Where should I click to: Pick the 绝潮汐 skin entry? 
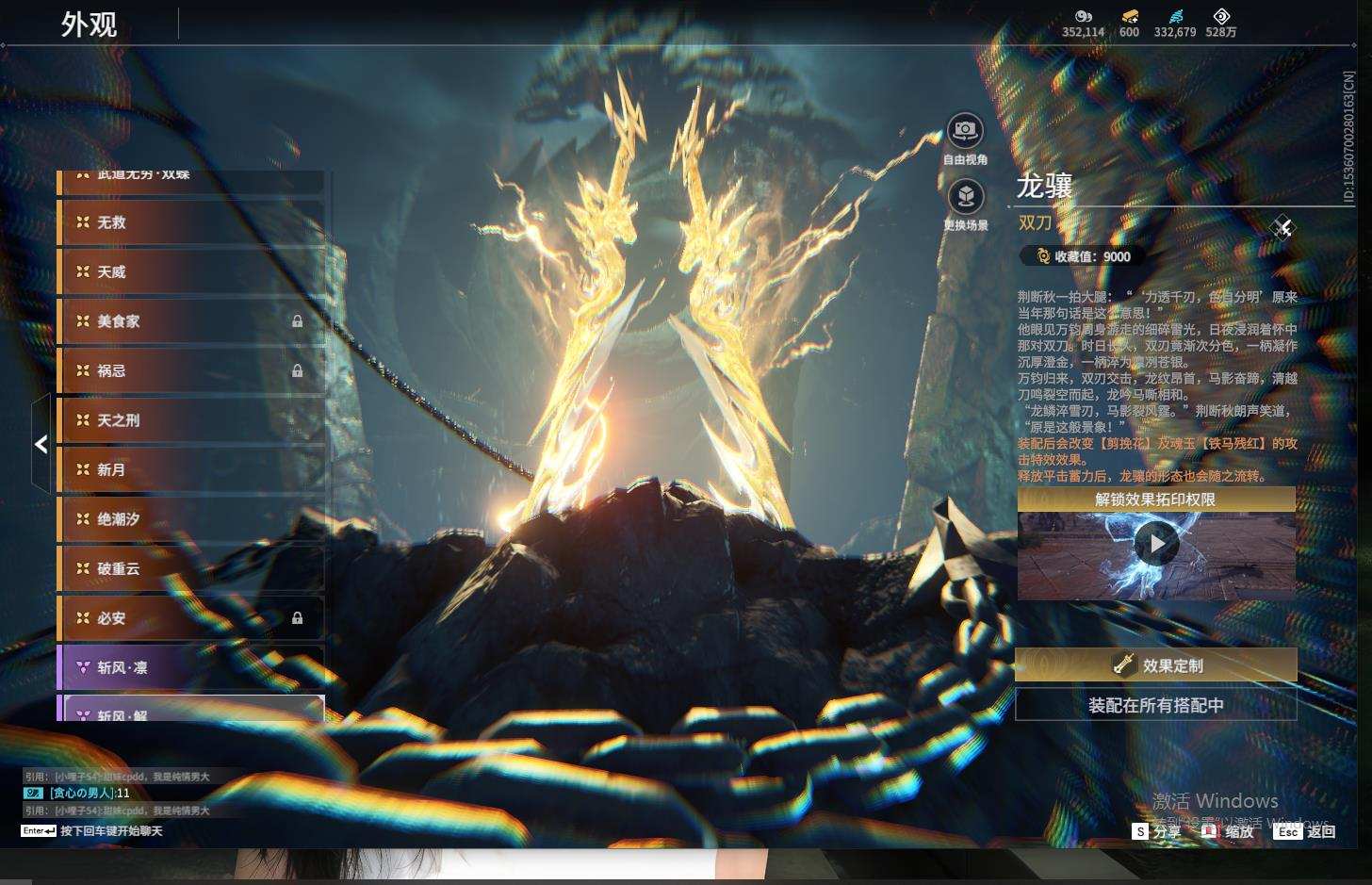[x=191, y=519]
